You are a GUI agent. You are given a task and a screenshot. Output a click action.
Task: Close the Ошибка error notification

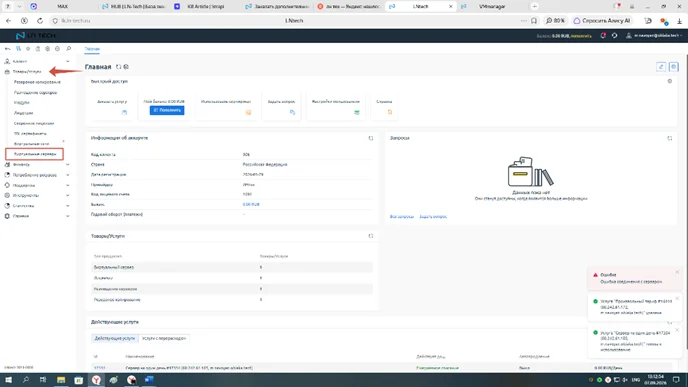pyautogui.click(x=677, y=272)
